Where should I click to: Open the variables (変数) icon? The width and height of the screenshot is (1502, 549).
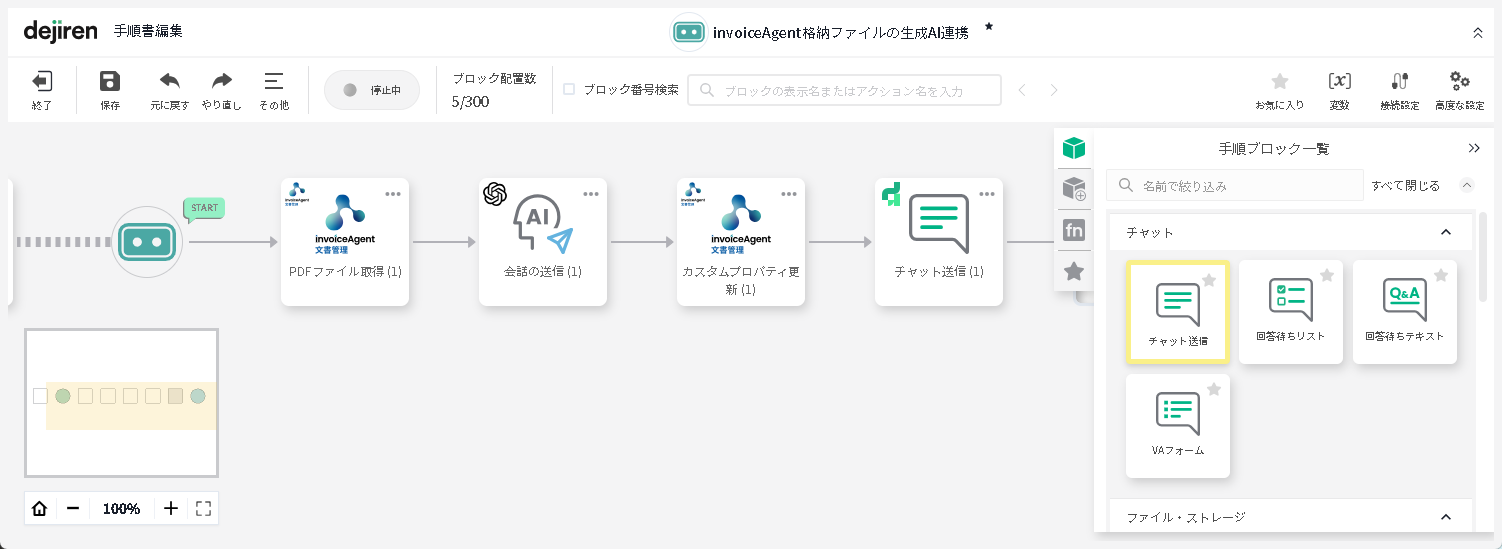tap(1339, 82)
